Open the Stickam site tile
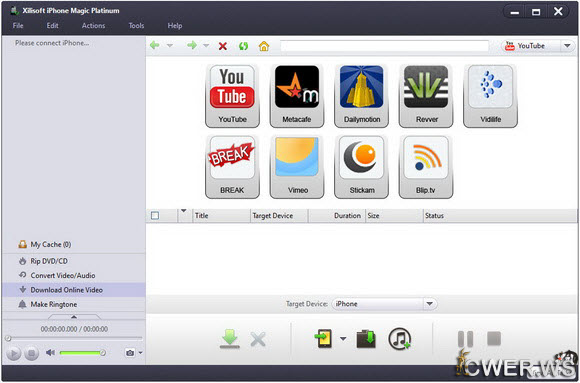The image size is (580, 383). [x=361, y=167]
